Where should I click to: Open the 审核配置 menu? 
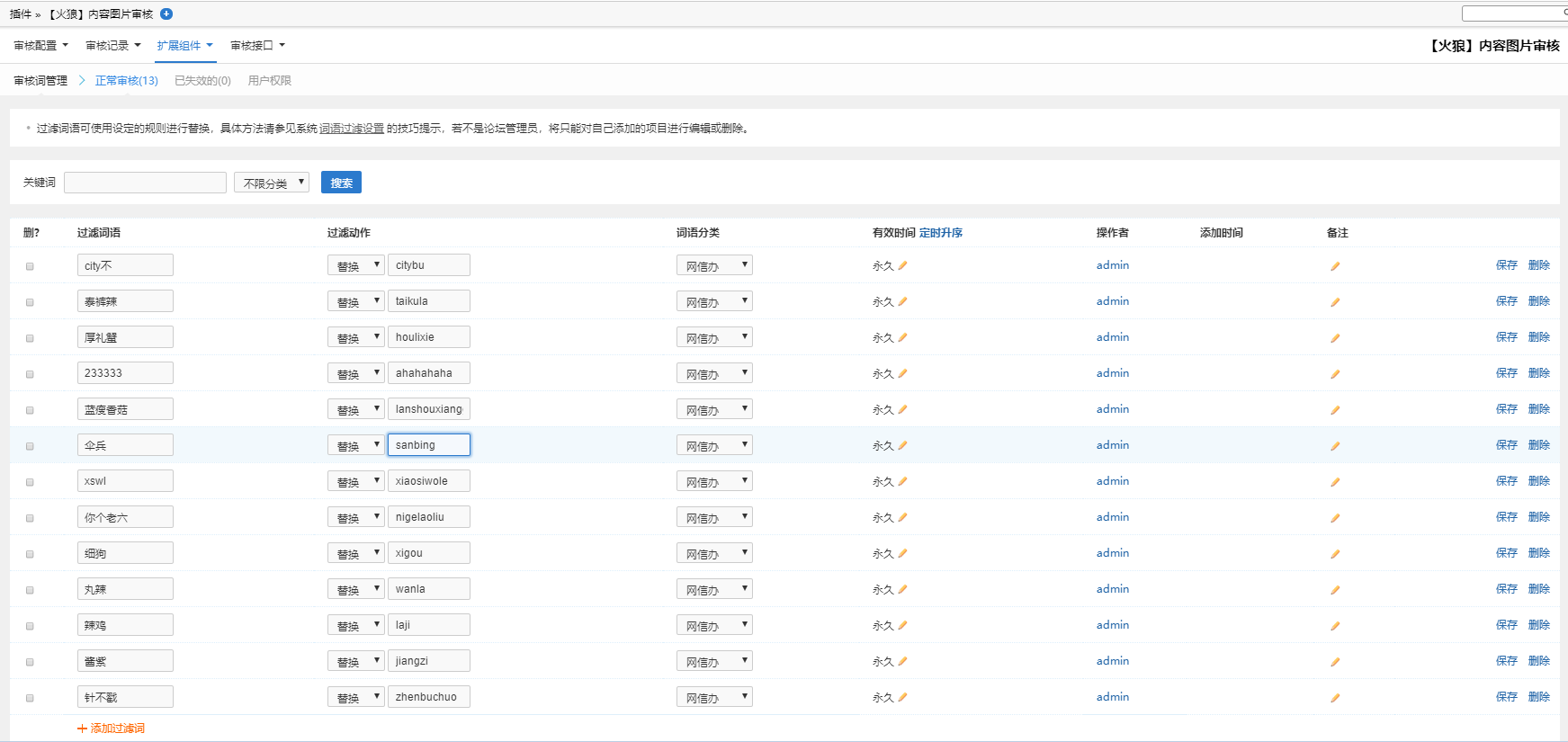40,46
